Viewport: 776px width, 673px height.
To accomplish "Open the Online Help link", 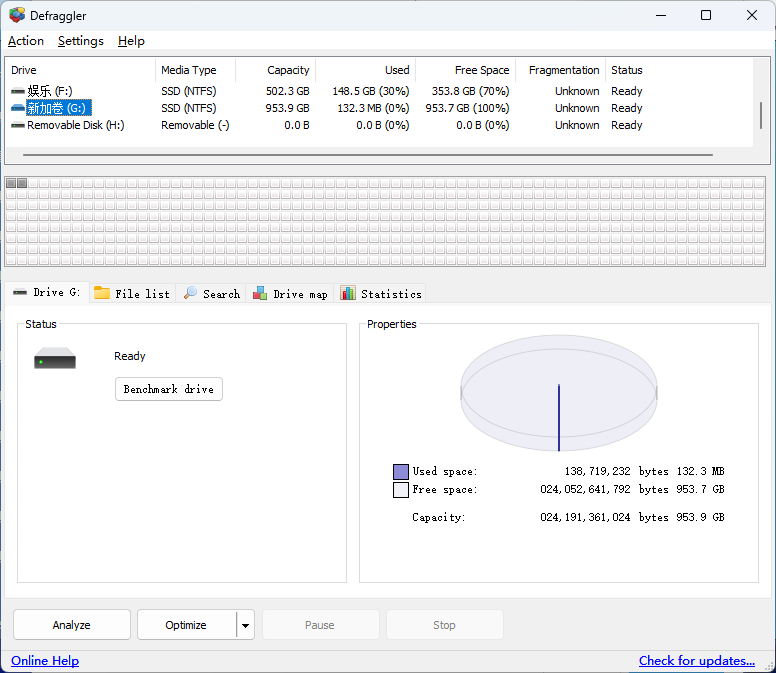I will coord(45,661).
